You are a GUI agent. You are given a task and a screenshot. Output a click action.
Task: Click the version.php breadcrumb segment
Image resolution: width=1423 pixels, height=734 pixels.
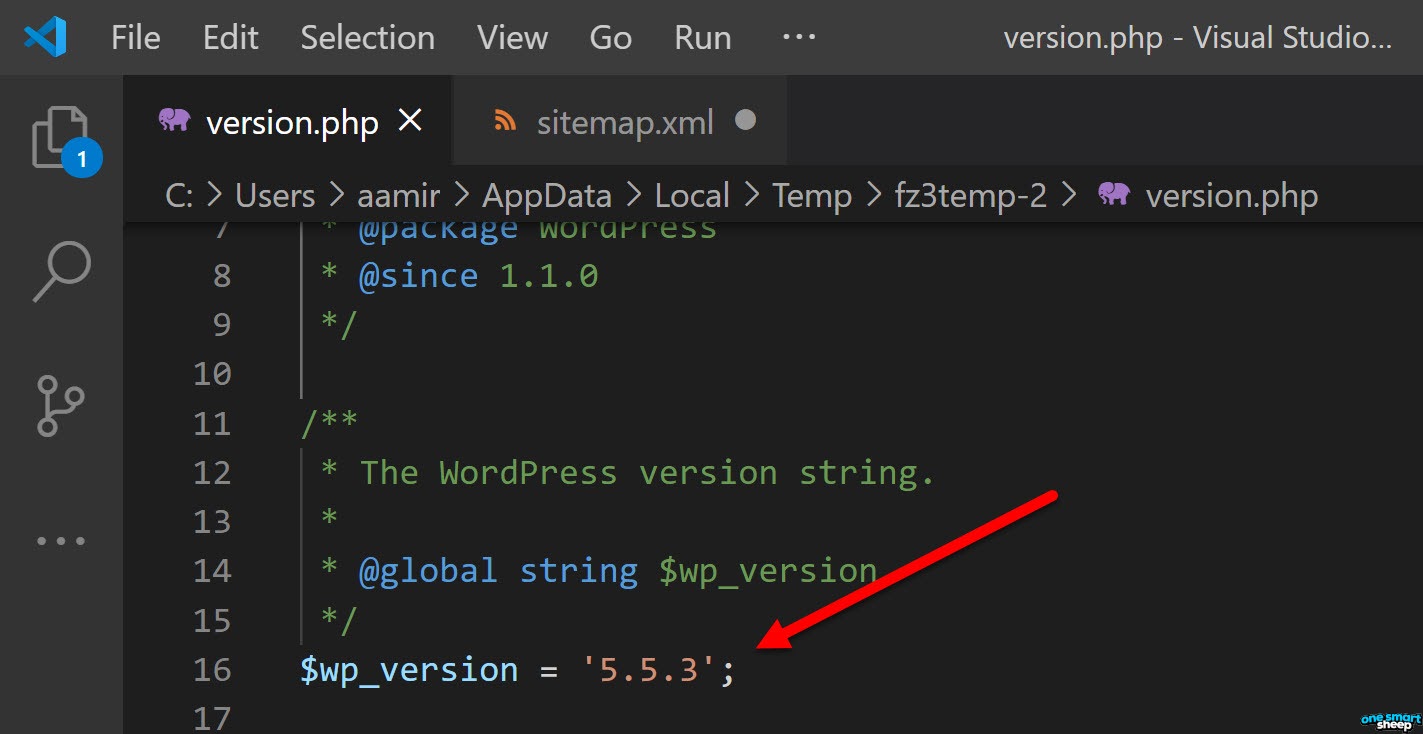[x=1231, y=195]
